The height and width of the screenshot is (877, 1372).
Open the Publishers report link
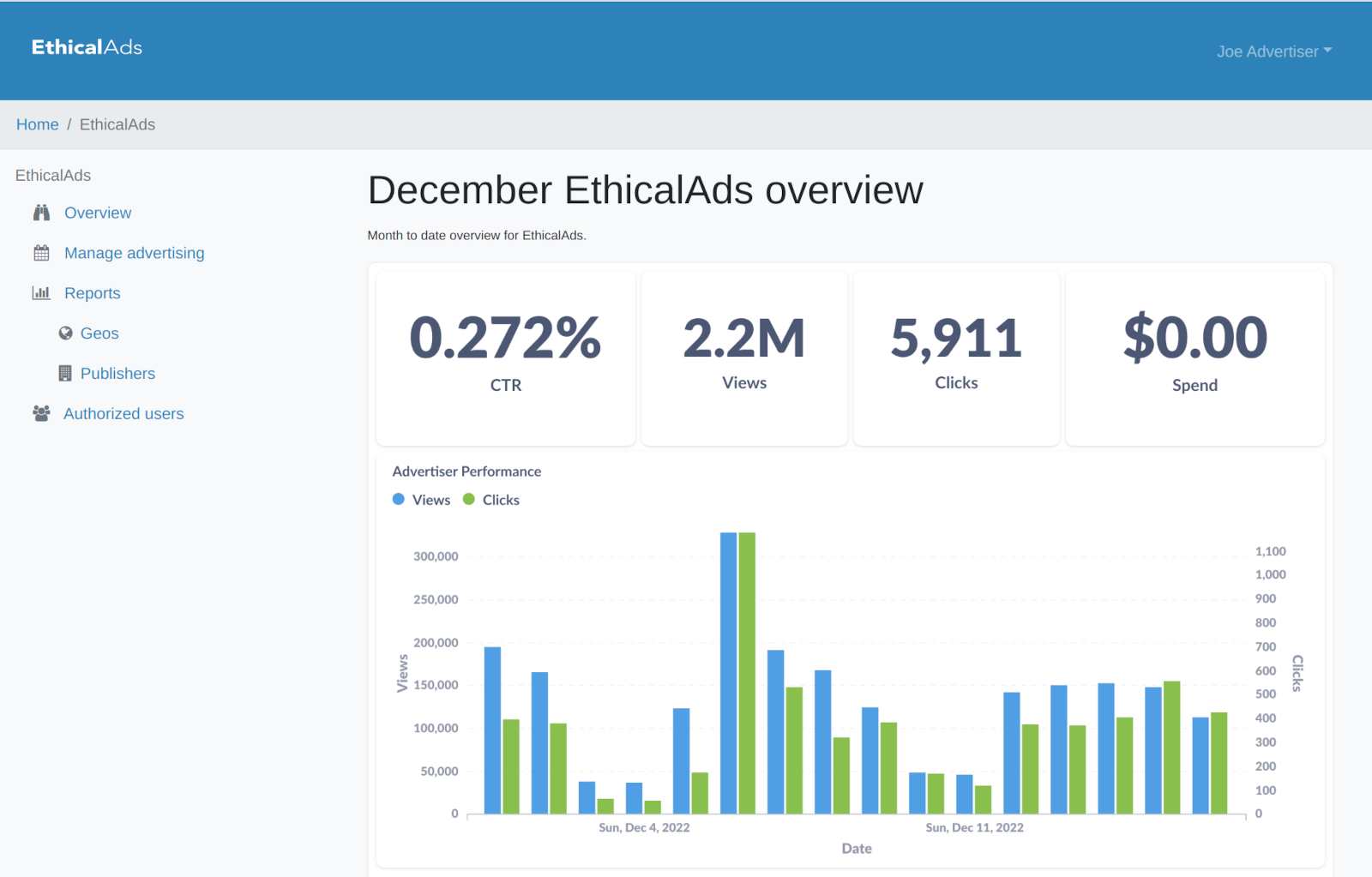(x=117, y=374)
